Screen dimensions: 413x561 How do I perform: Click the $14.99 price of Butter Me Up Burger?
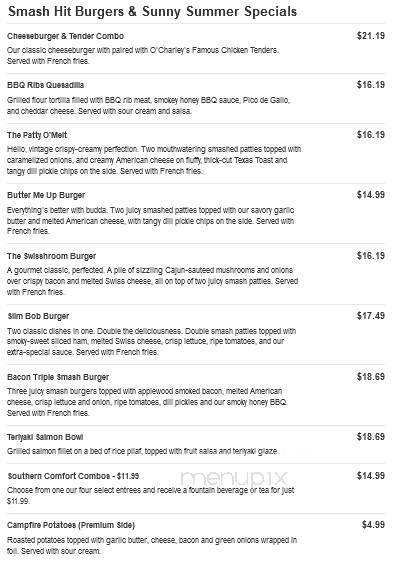pyautogui.click(x=370, y=195)
